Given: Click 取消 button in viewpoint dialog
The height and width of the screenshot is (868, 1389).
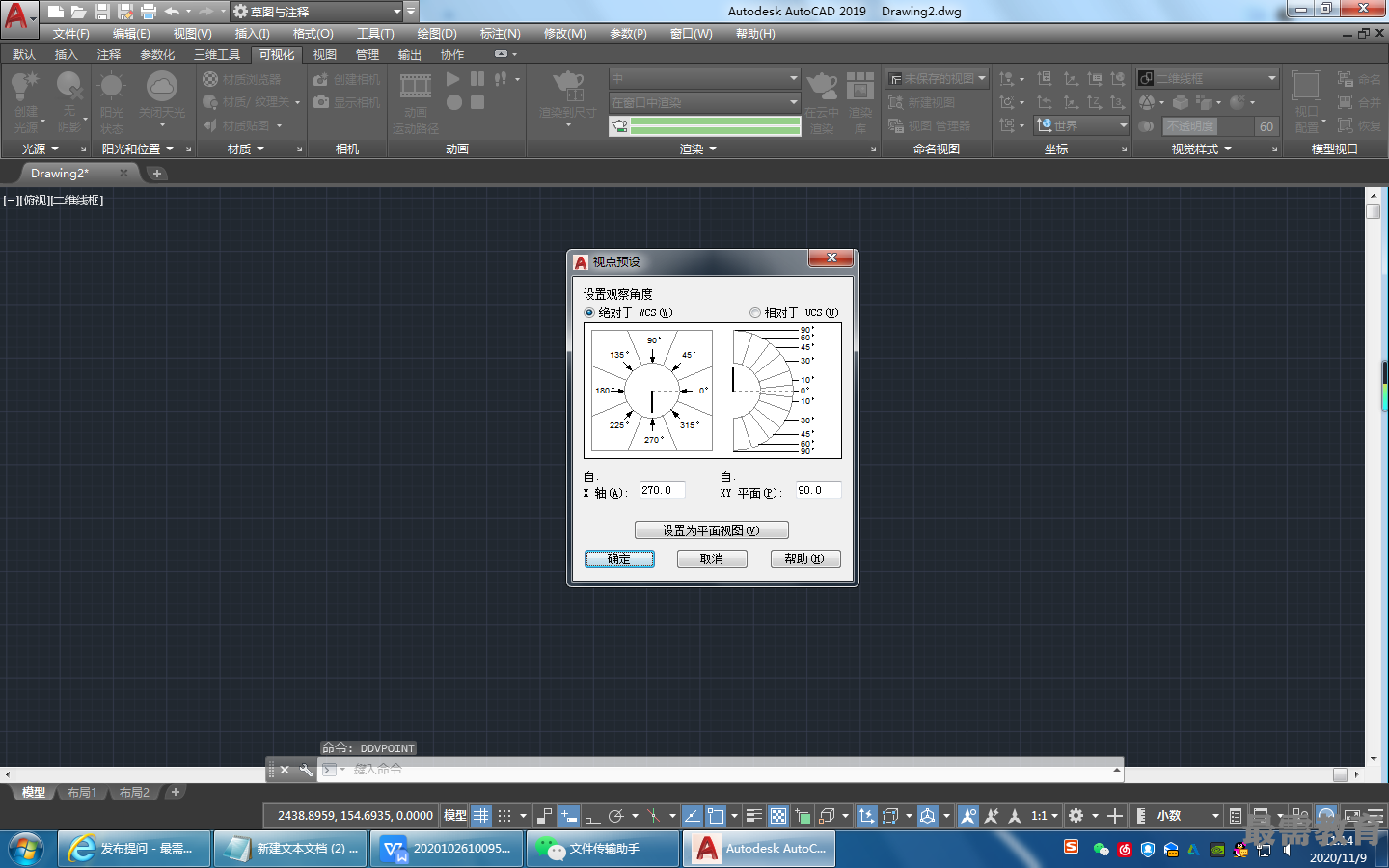Looking at the screenshot, I should tap(712, 559).
